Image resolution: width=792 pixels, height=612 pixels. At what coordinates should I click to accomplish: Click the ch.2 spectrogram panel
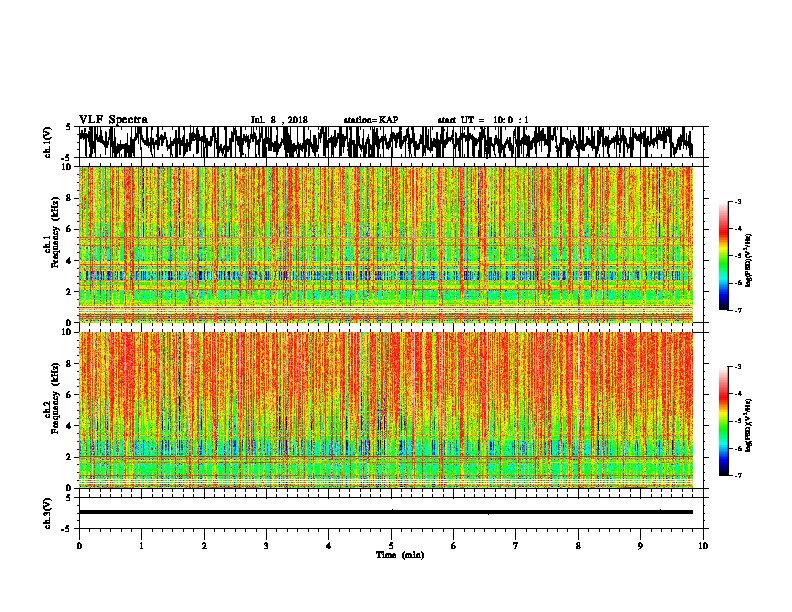pos(386,410)
